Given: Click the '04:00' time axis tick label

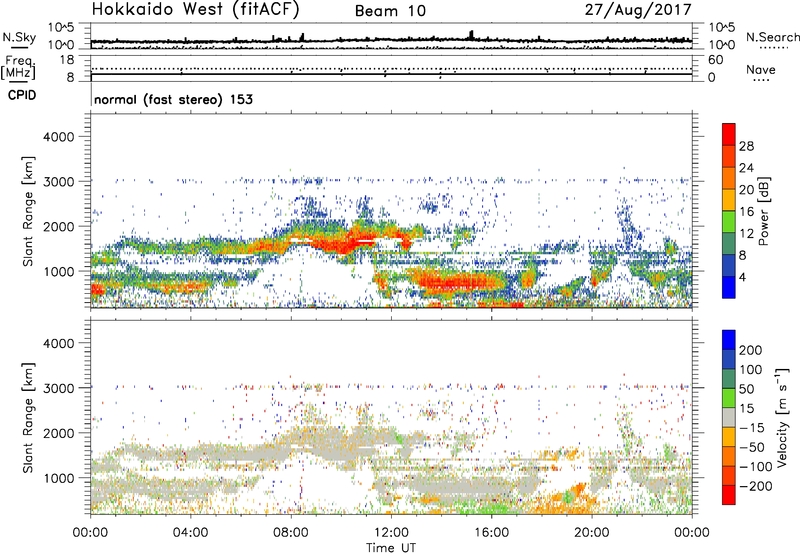Looking at the screenshot, I should coord(190,533).
